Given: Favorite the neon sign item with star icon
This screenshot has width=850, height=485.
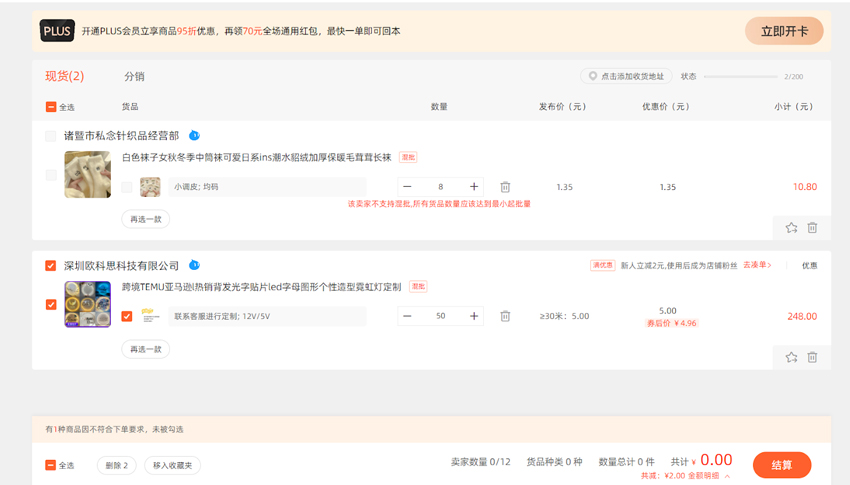Looking at the screenshot, I should coord(791,357).
